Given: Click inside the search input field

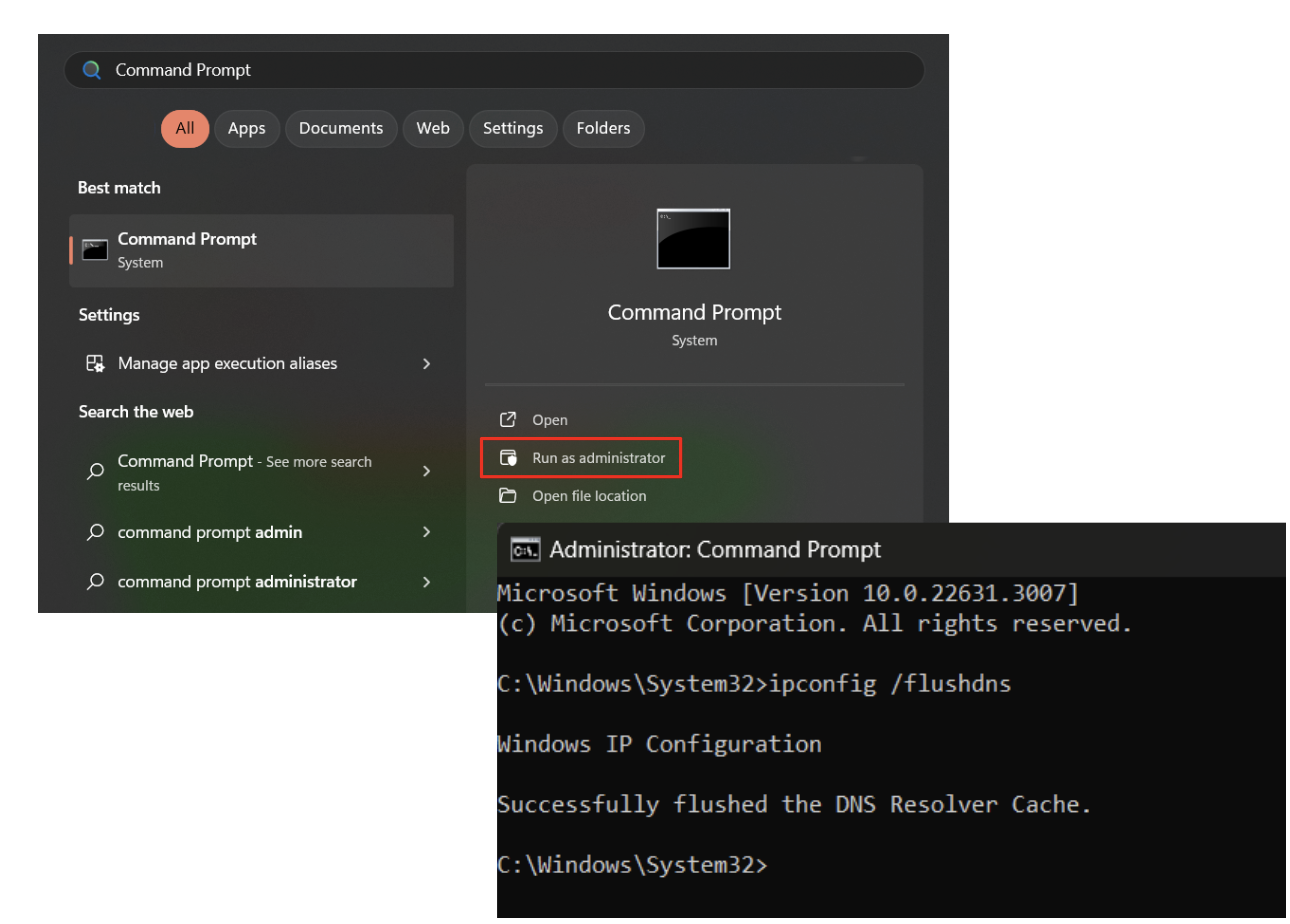Looking at the screenshot, I should pyautogui.click(x=400, y=70).
